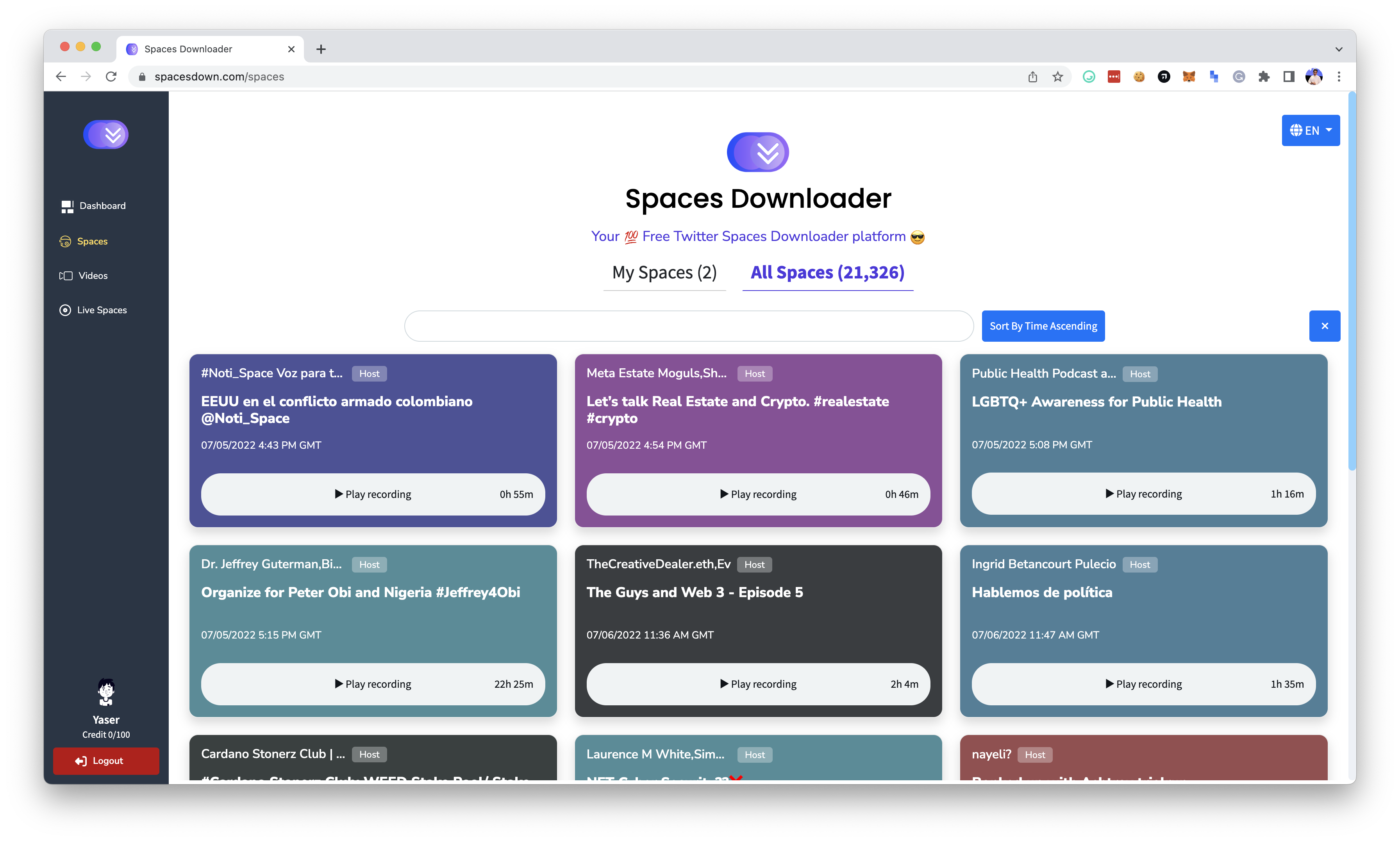Viewport: 1400px width, 842px height.
Task: Open title The Guys and Web 3 - Episode 5
Action: (x=694, y=592)
